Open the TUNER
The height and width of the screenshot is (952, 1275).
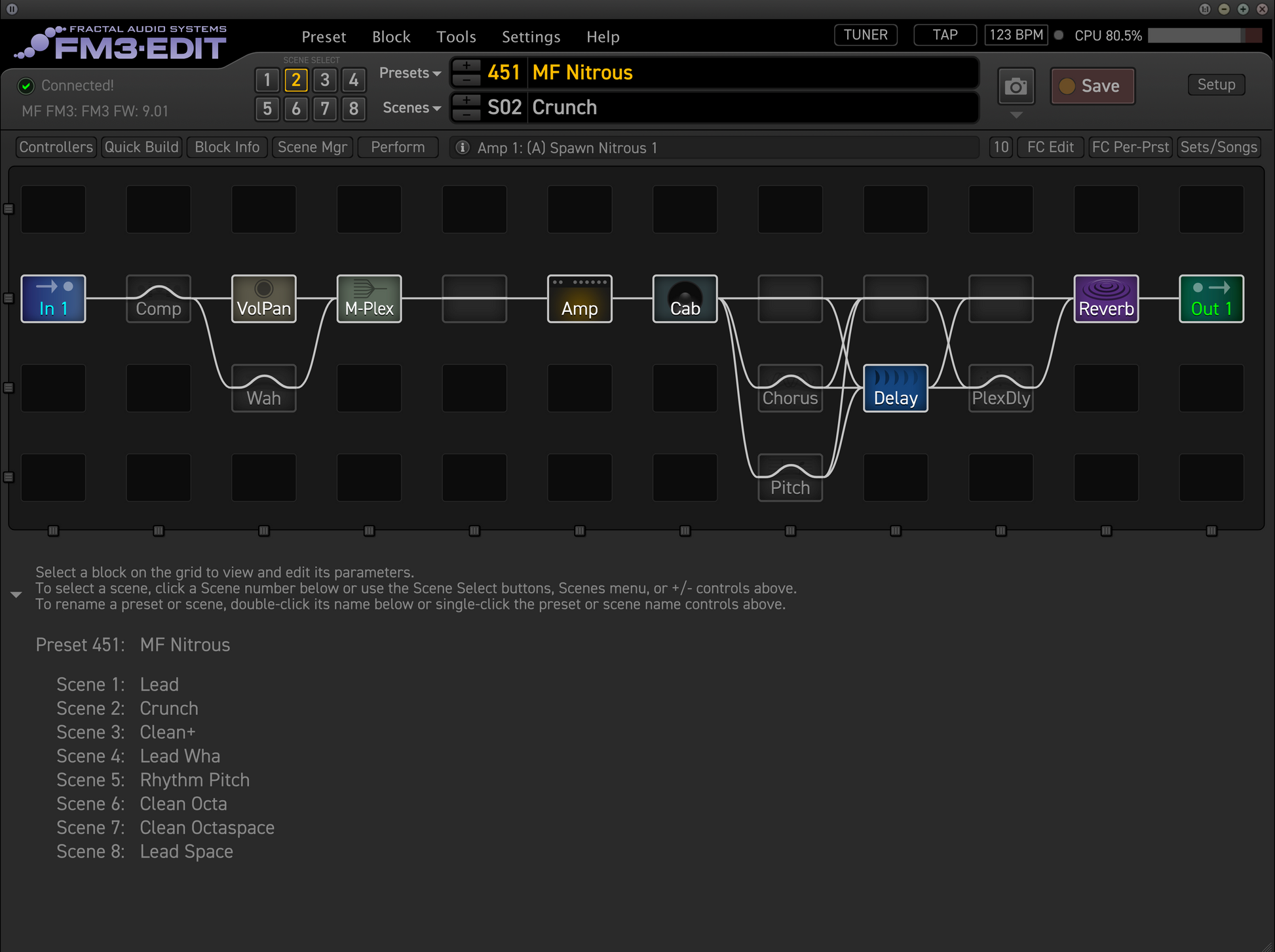pyautogui.click(x=865, y=35)
